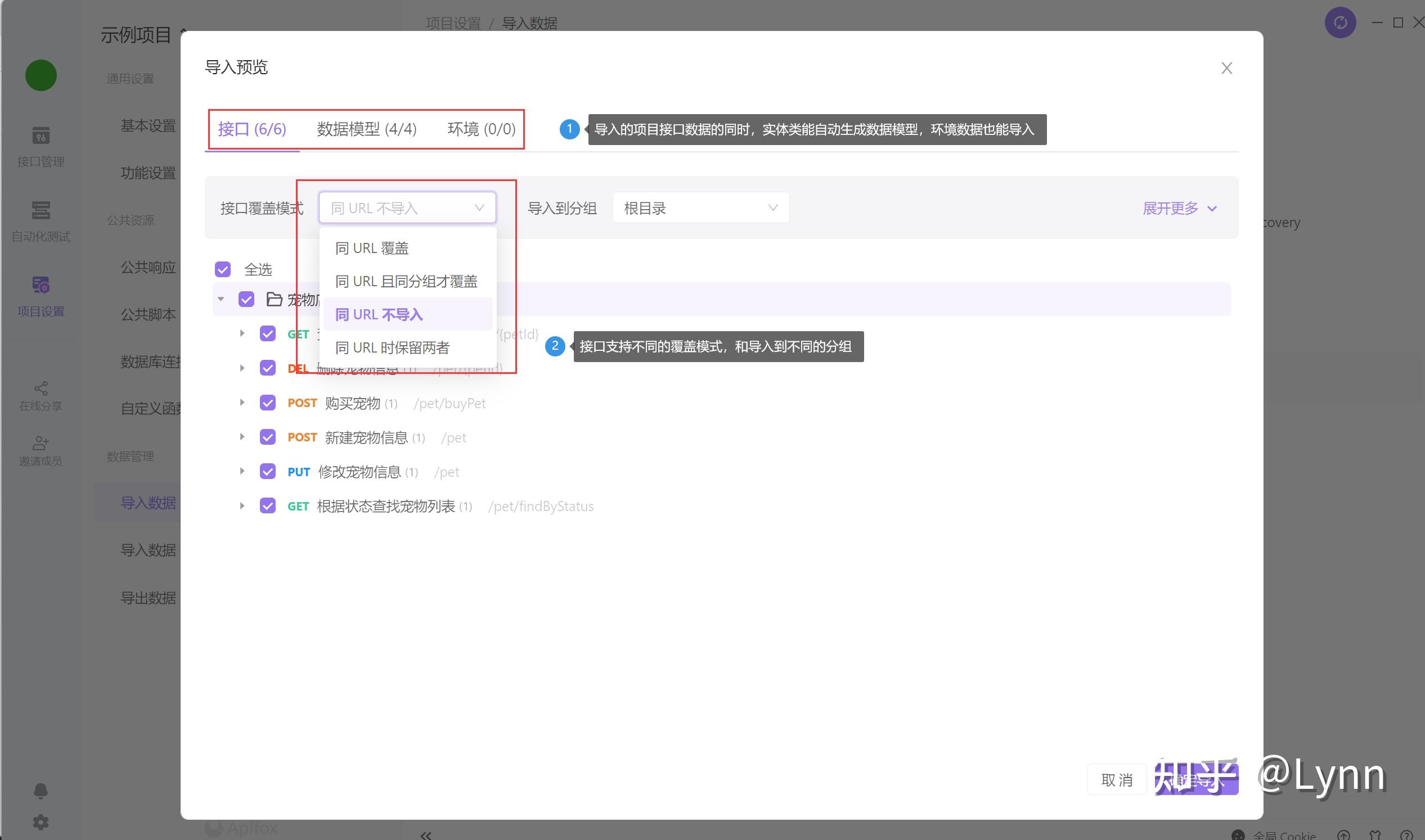This screenshot has height=840, width=1425.
Task: Uncheck GET 根据状态查找宠物列表
Action: 267,505
